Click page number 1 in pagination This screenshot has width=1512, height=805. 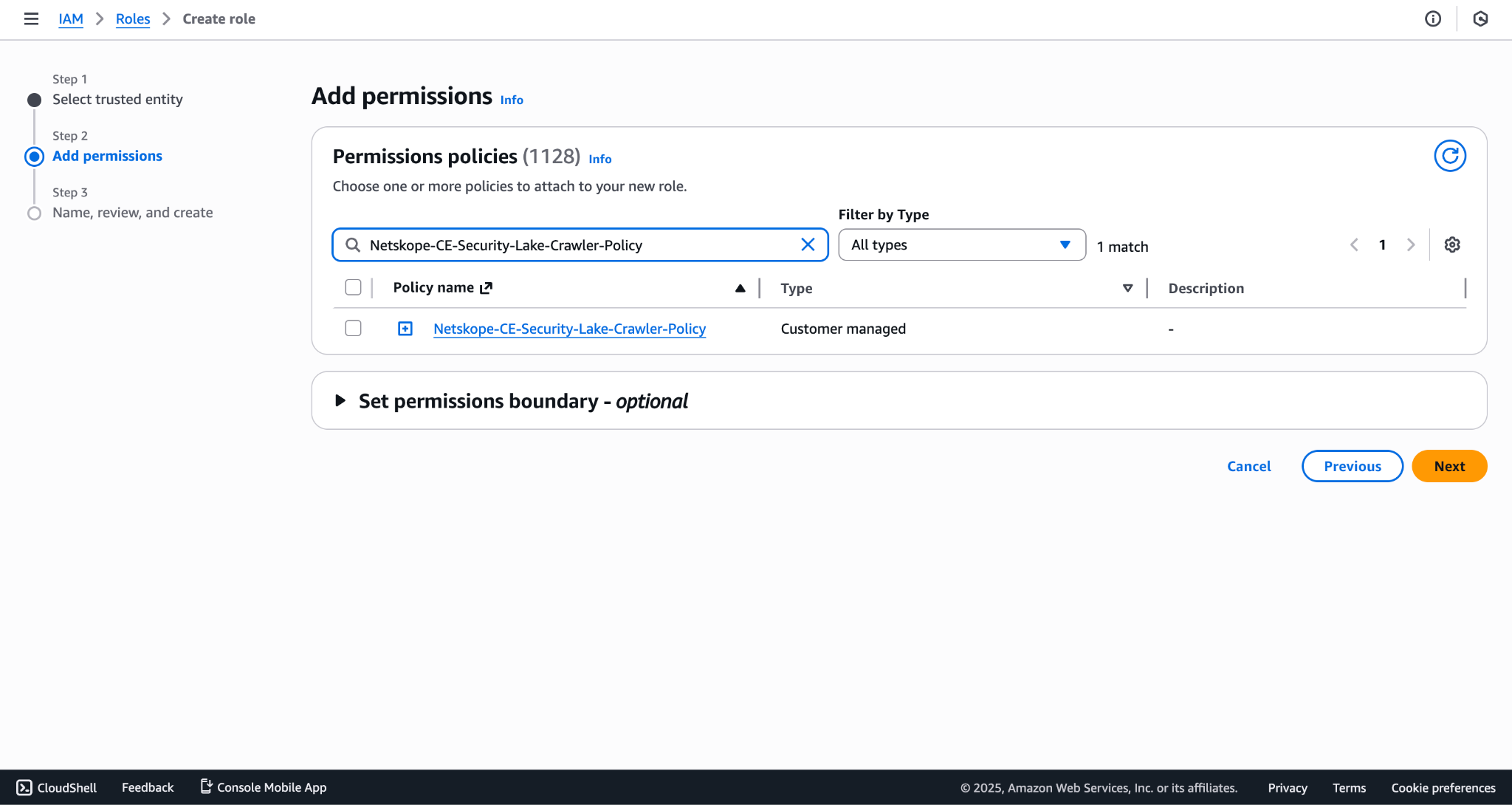coord(1382,244)
